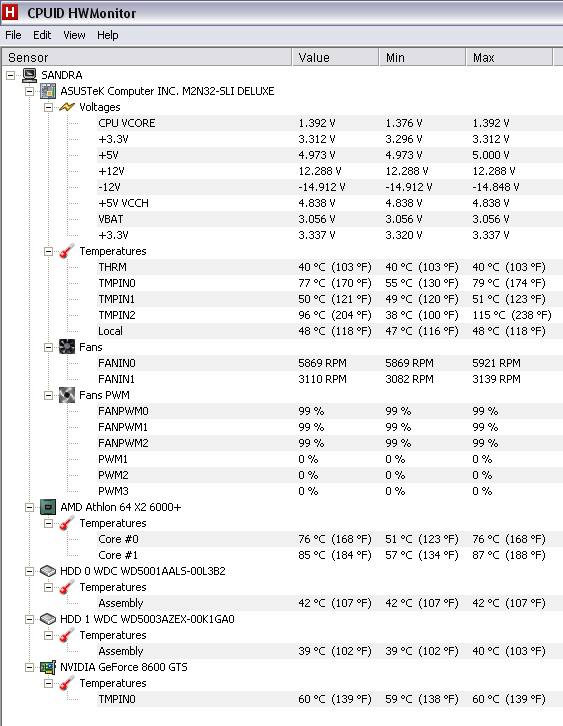Click the HDD 1 WDC drive icon
Screen dimensions: 563x726
coord(48,619)
